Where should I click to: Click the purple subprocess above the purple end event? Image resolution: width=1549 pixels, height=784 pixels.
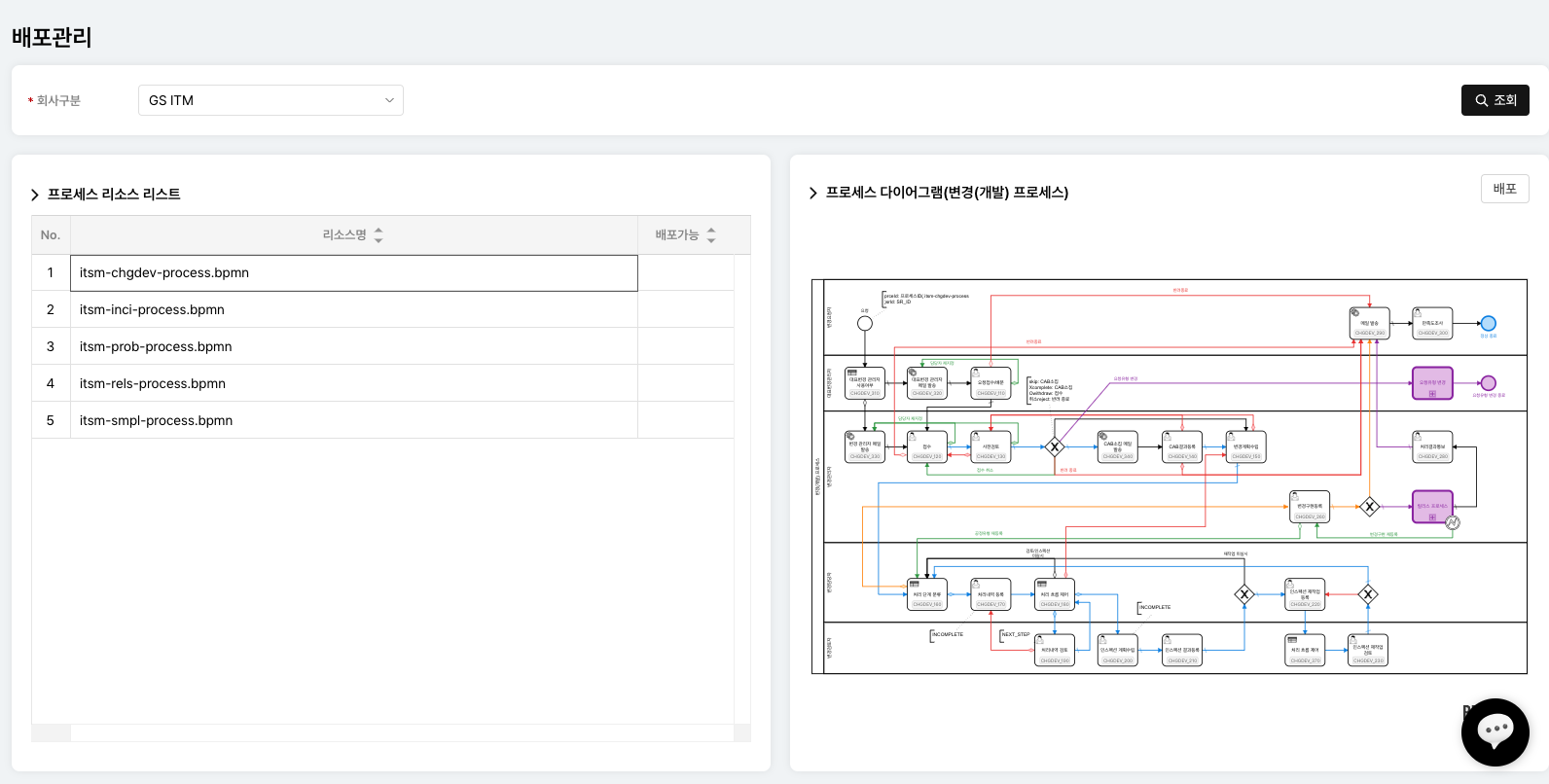pyautogui.click(x=1432, y=383)
